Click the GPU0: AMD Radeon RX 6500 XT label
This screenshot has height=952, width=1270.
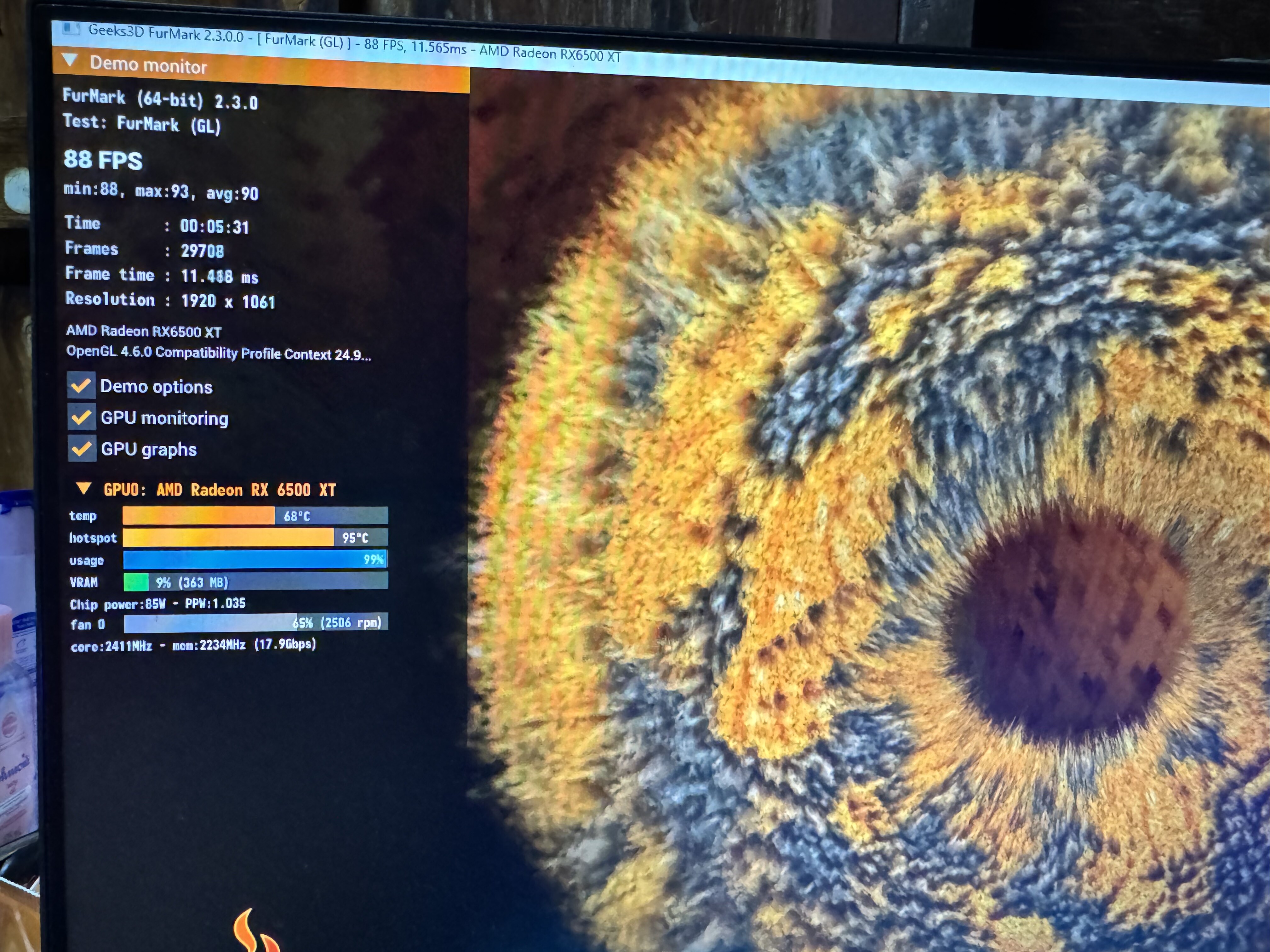tap(219, 490)
